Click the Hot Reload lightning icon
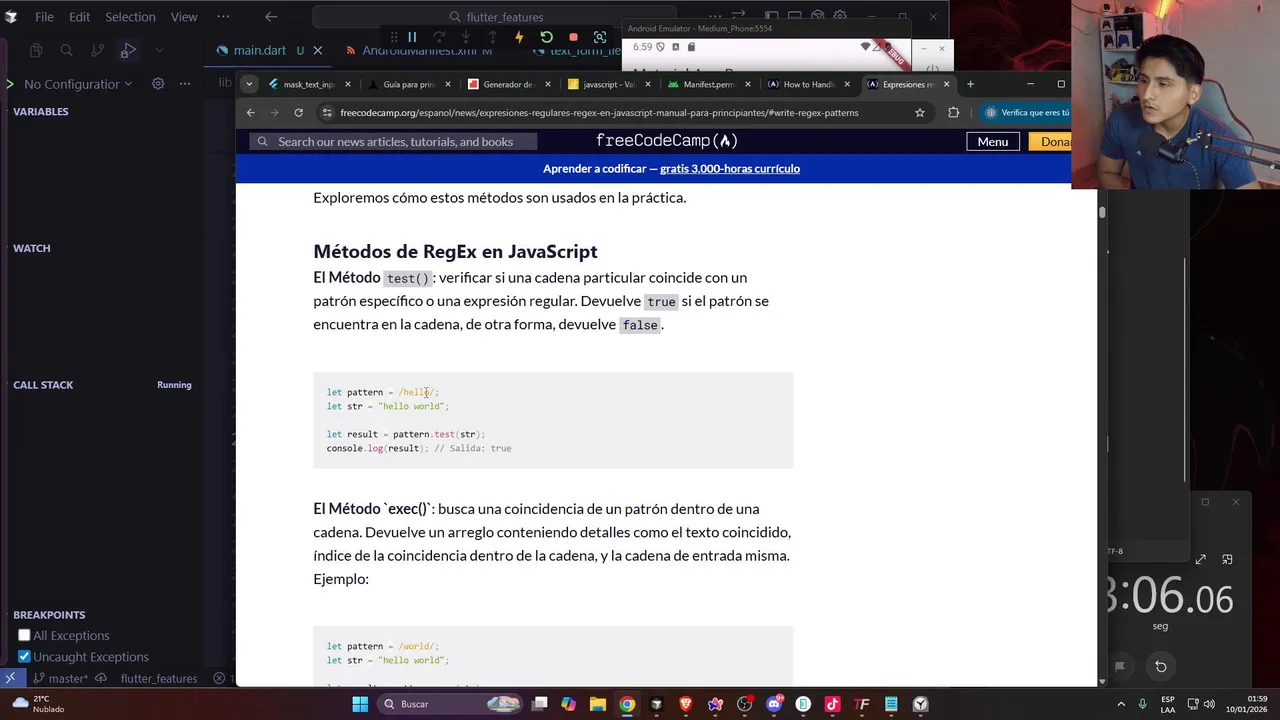The height and width of the screenshot is (720, 1280). pos(519,37)
